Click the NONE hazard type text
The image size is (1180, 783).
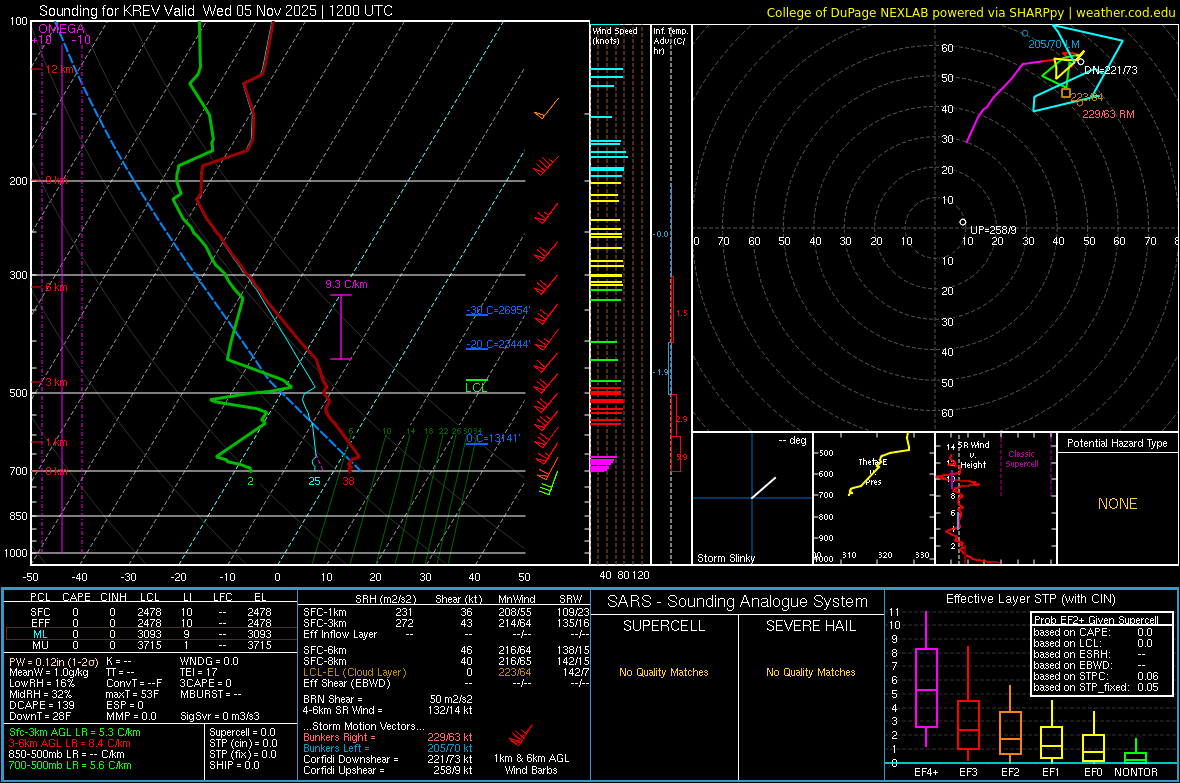coord(1117,504)
